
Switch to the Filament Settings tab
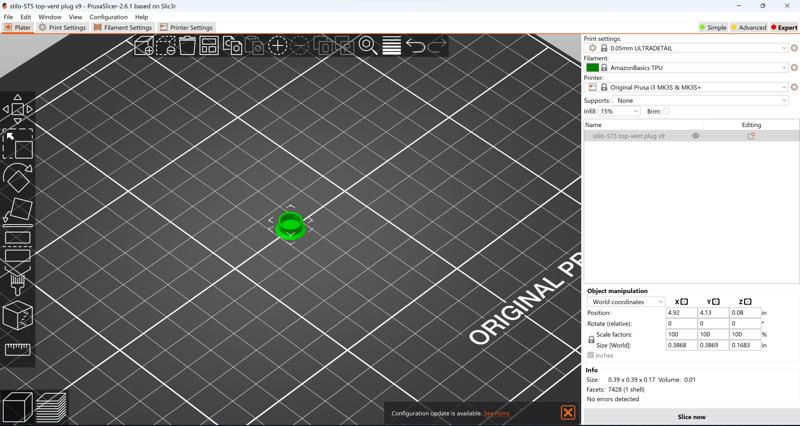122,28
